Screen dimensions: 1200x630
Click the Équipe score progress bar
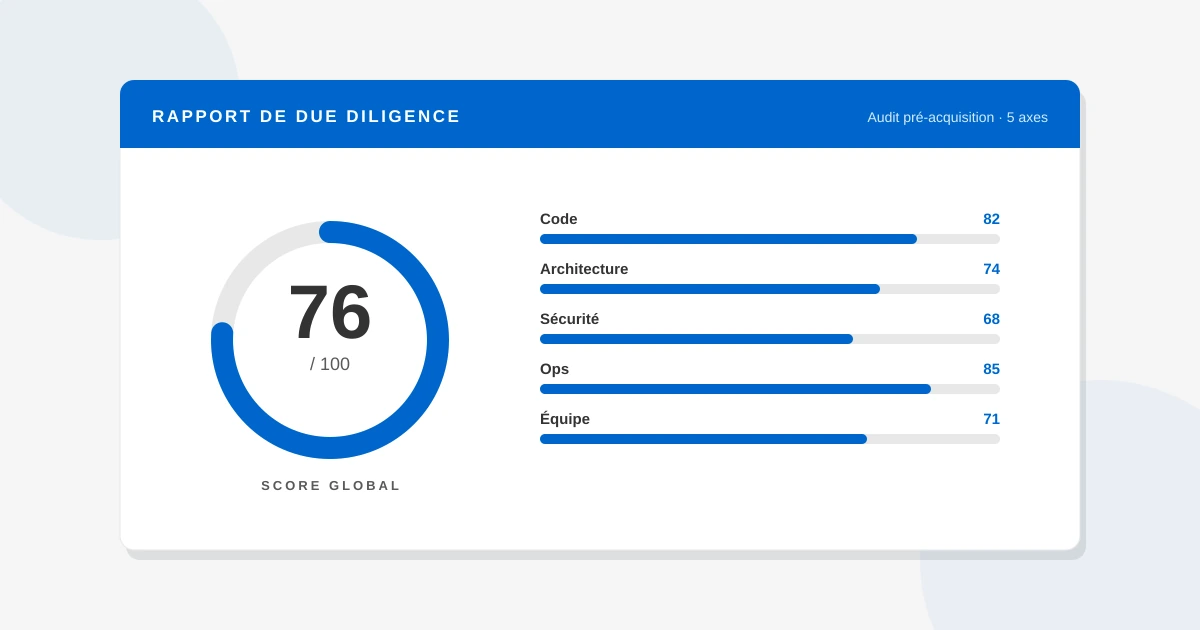click(x=770, y=439)
